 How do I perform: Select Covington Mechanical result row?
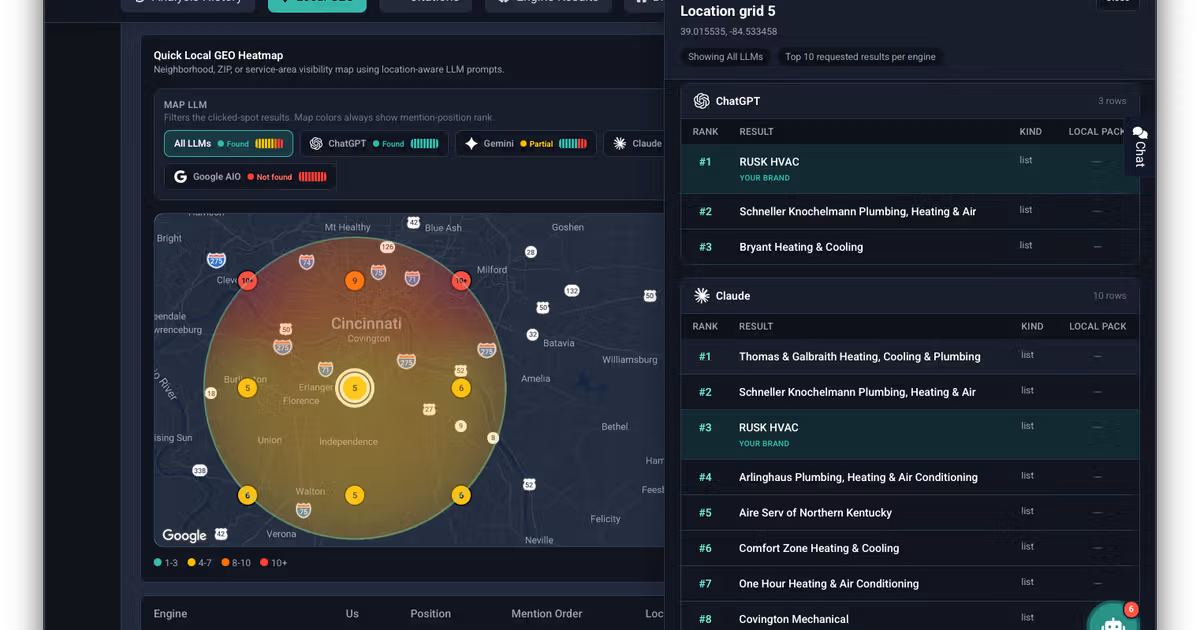point(909,619)
